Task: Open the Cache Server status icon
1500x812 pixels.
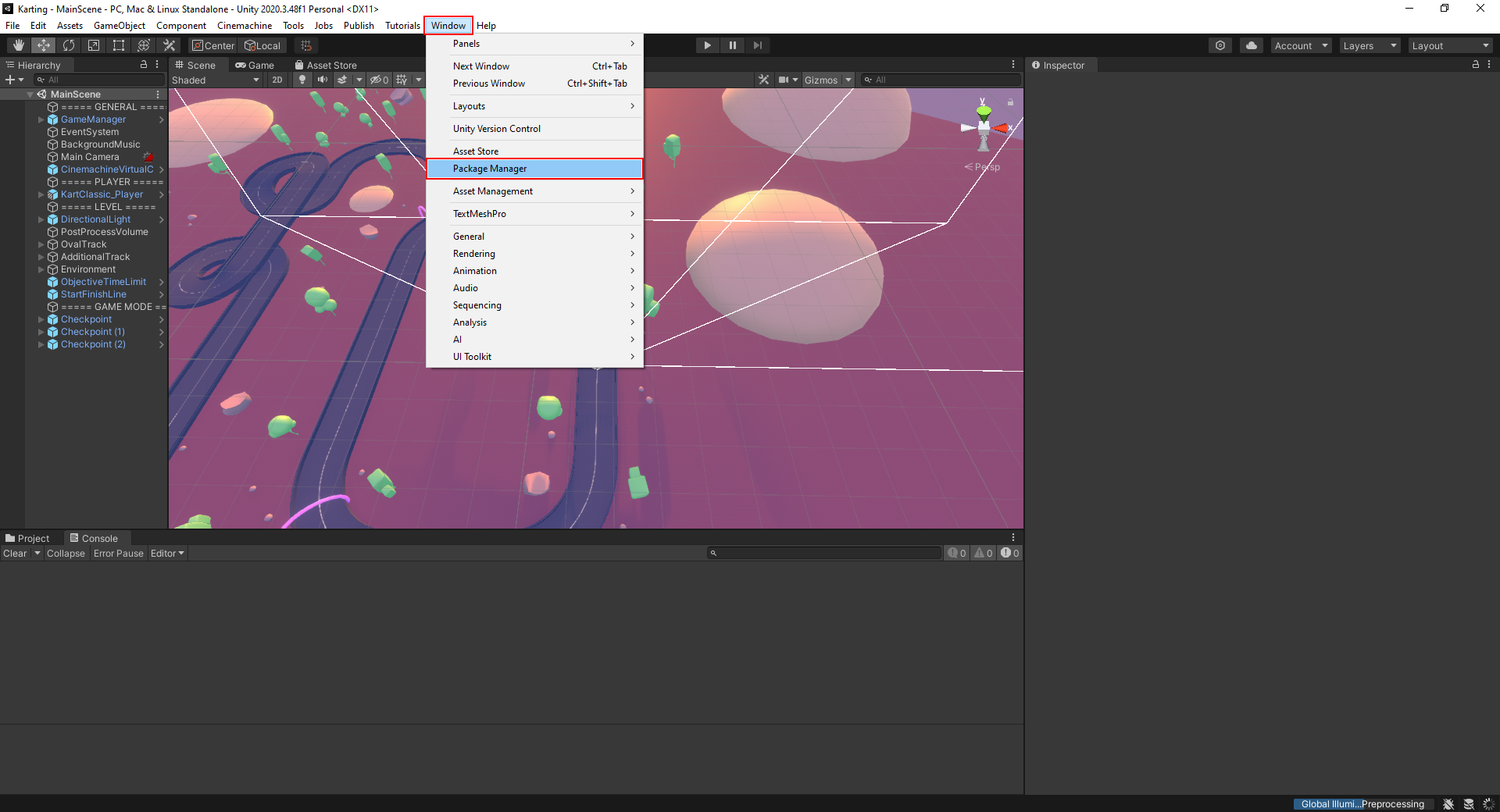Action: pos(1469,804)
